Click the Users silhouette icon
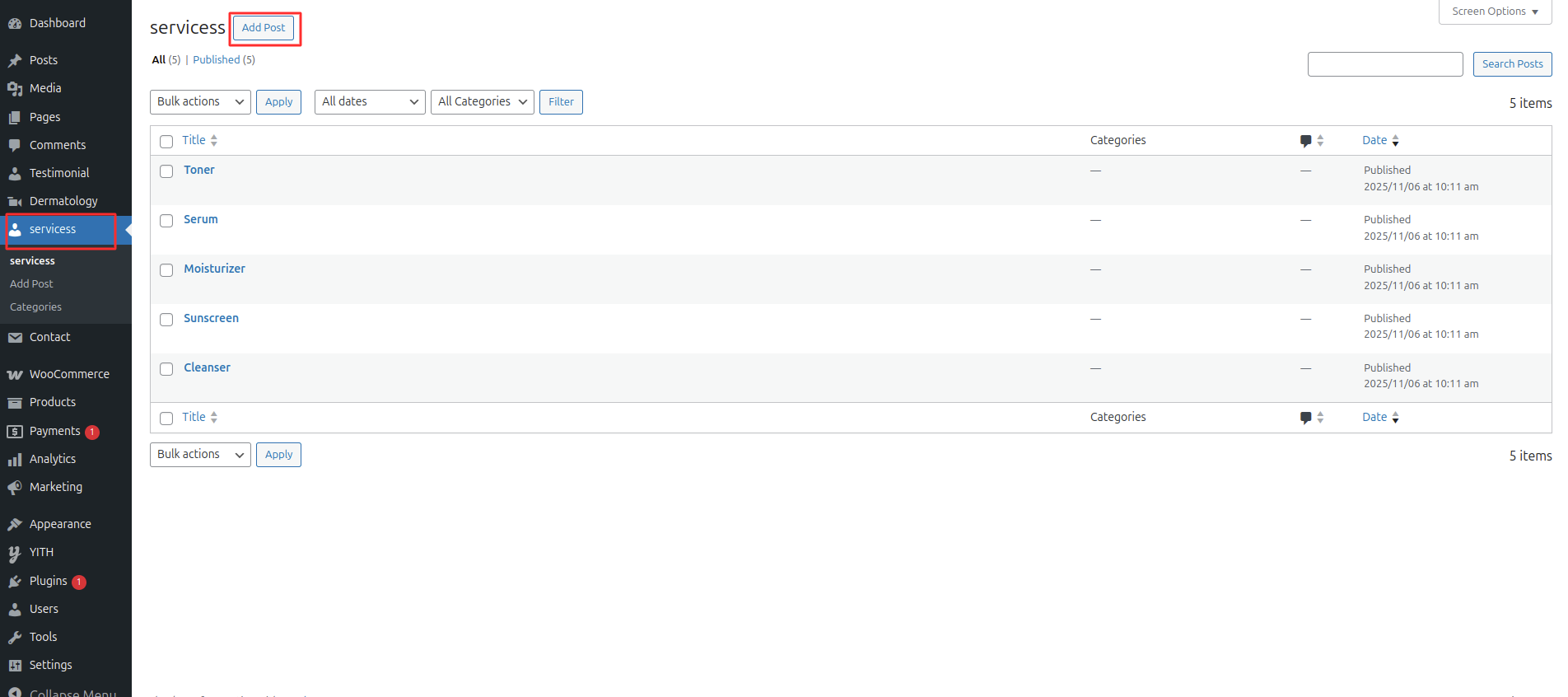The width and height of the screenshot is (1568, 697). click(15, 610)
